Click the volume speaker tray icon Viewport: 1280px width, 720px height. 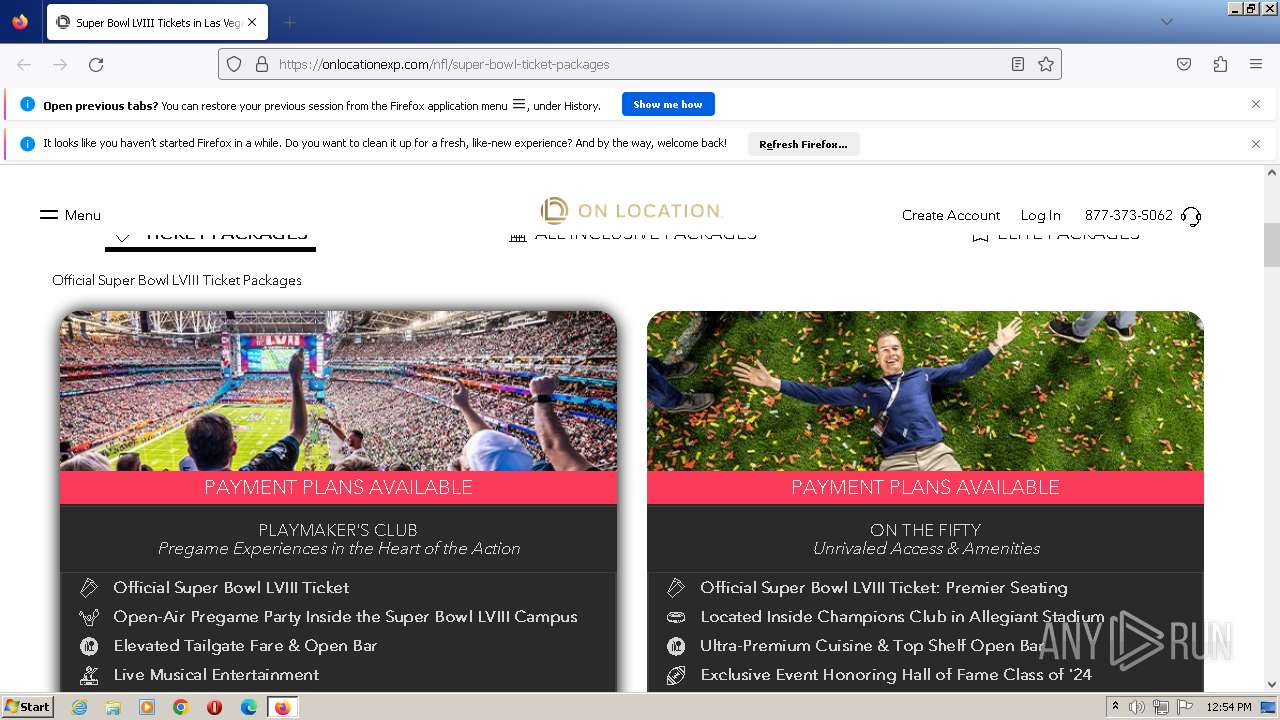(x=1137, y=707)
